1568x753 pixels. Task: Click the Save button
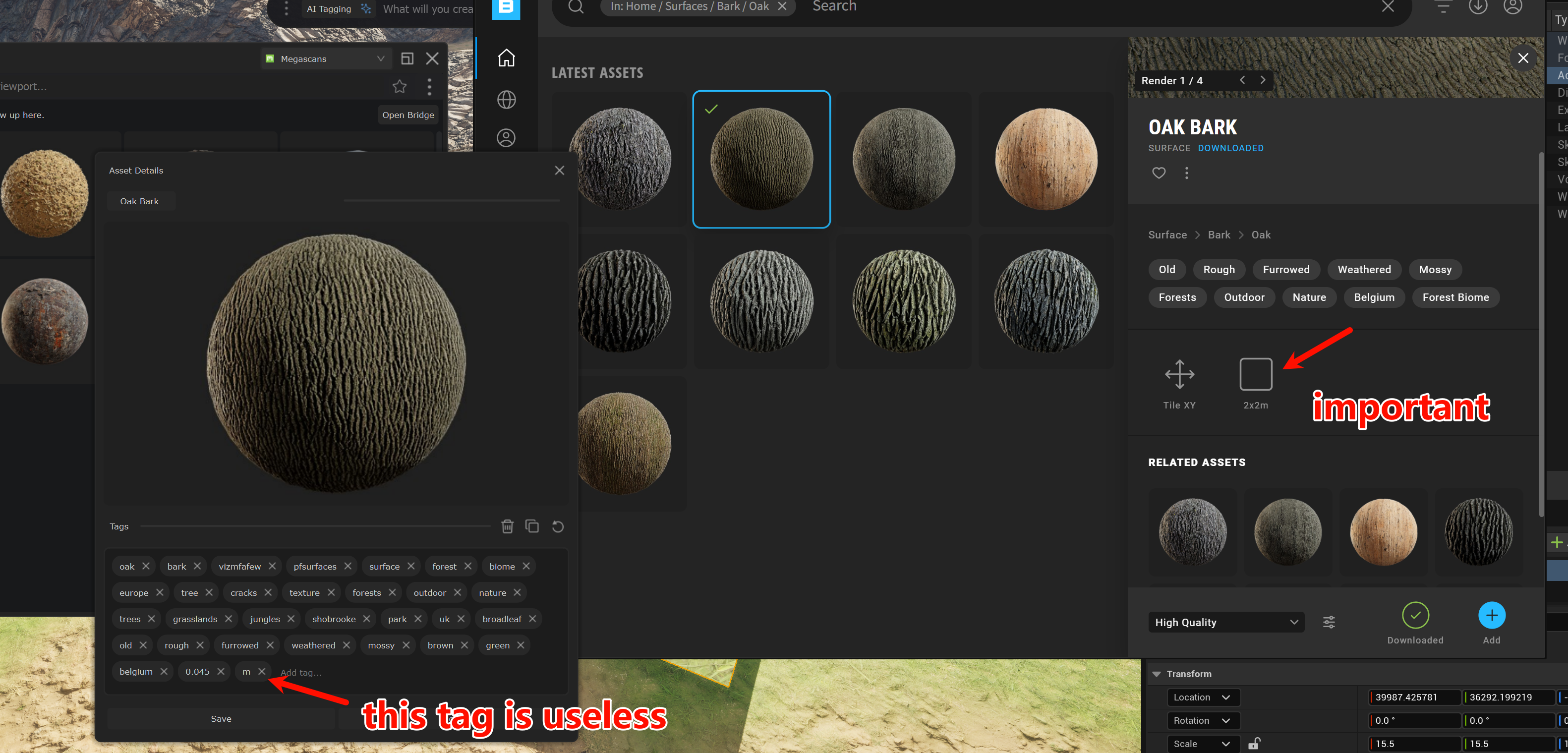tap(221, 718)
